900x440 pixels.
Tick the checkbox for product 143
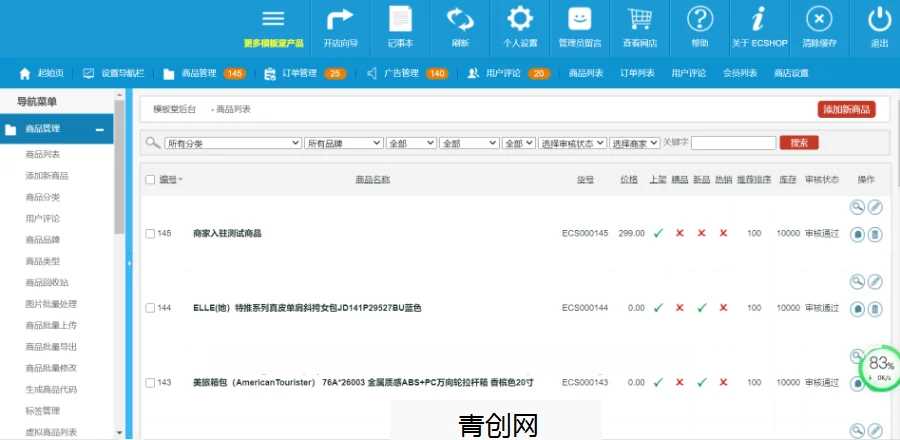[x=150, y=383]
